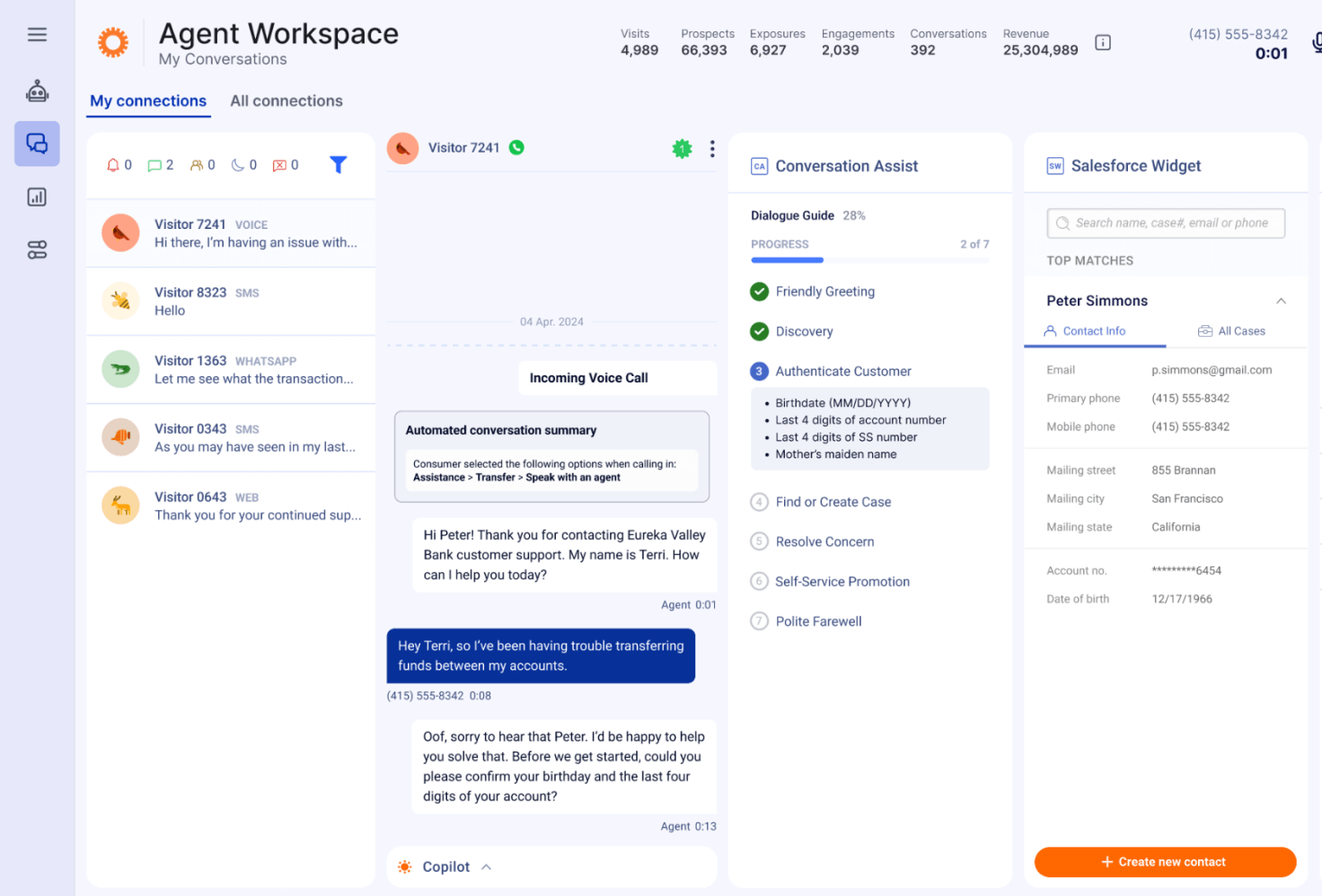1322x896 pixels.
Task: Click the Primary phone number value
Action: pos(1190,399)
